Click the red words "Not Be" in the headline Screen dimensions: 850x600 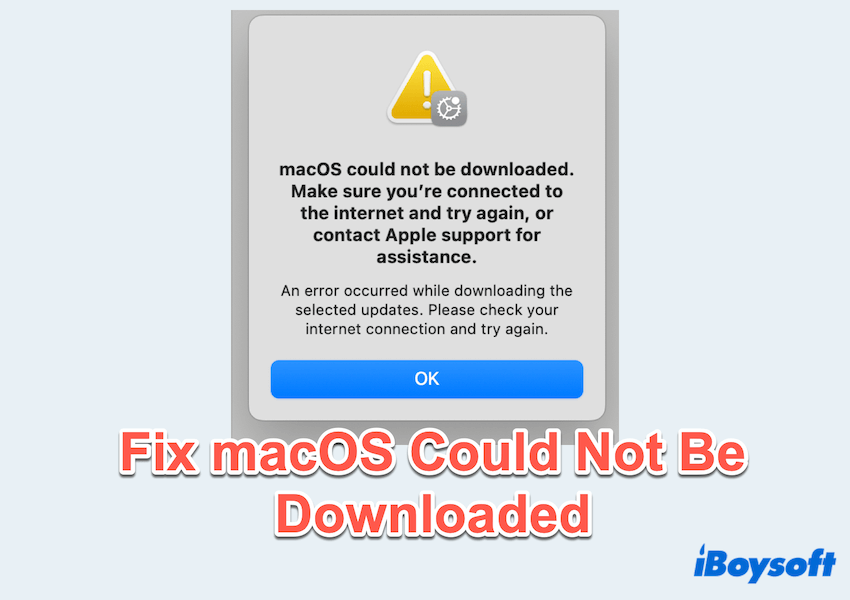(x=661, y=452)
